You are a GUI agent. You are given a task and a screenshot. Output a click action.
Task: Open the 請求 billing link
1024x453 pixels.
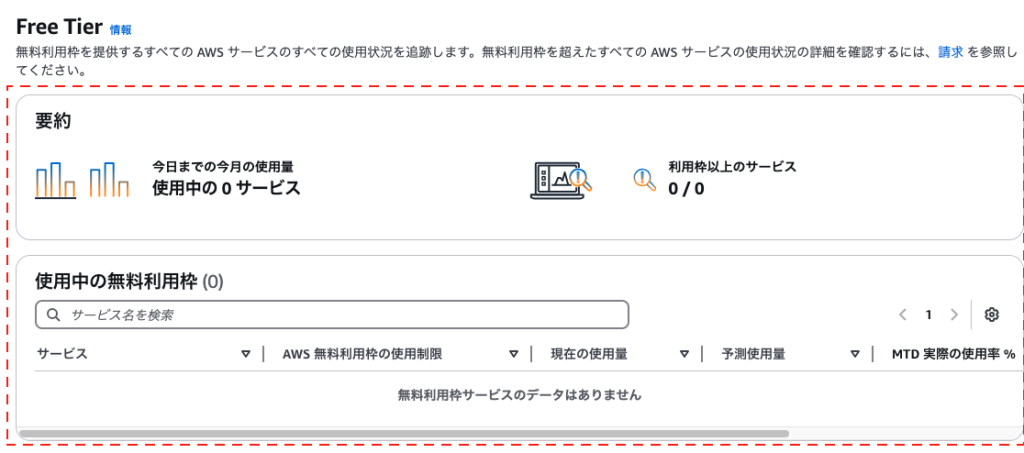pyautogui.click(x=951, y=52)
